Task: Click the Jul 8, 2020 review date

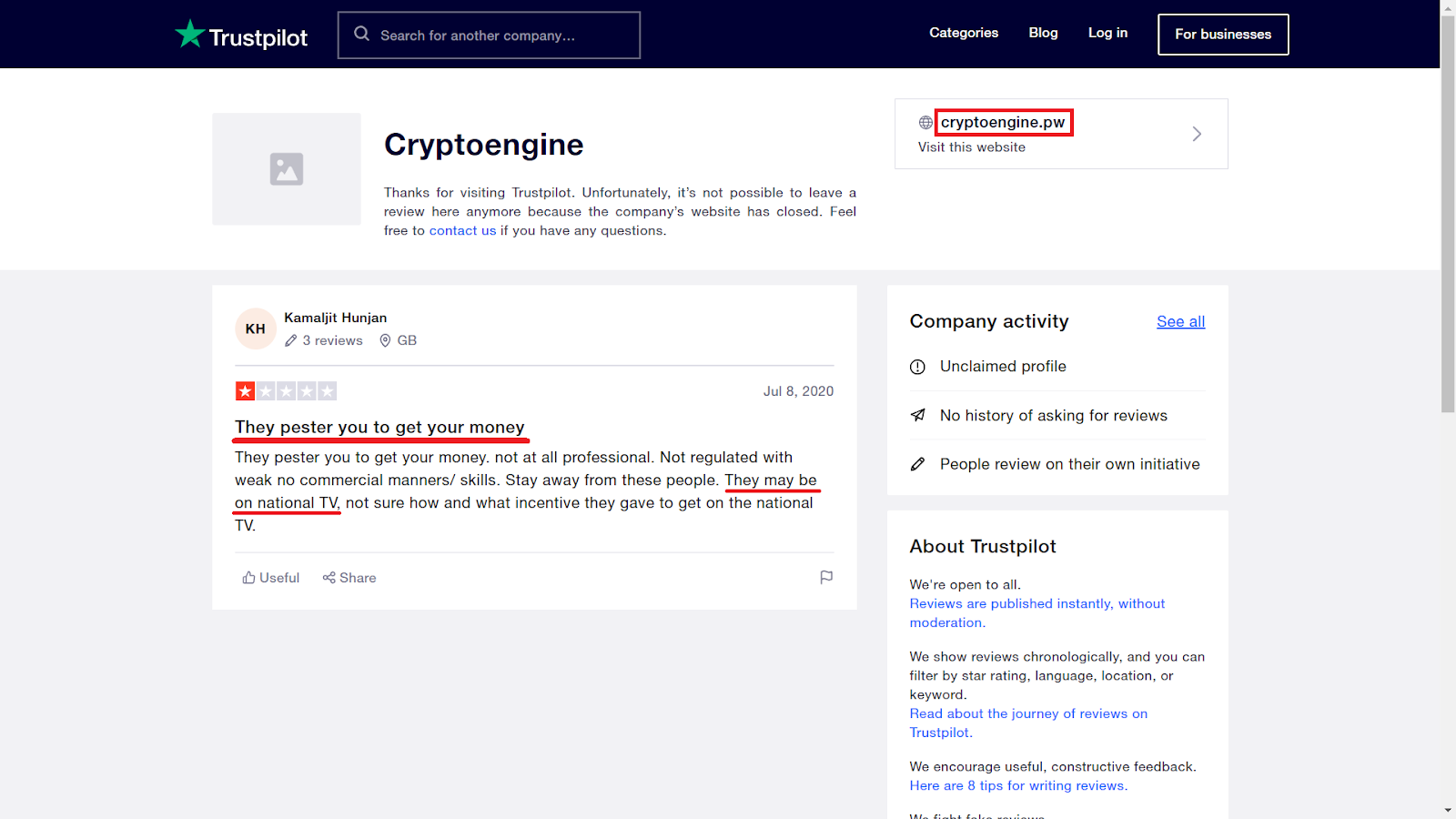Action: pyautogui.click(x=798, y=391)
